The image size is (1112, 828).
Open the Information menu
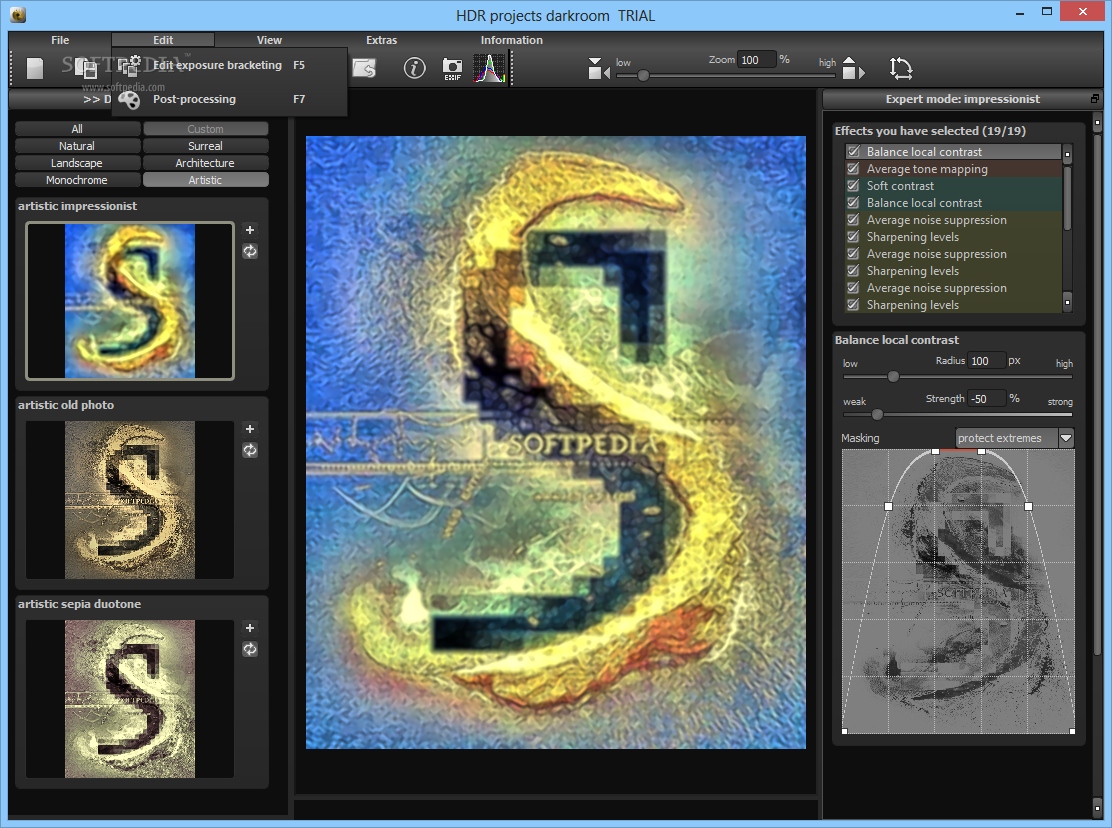[511, 40]
